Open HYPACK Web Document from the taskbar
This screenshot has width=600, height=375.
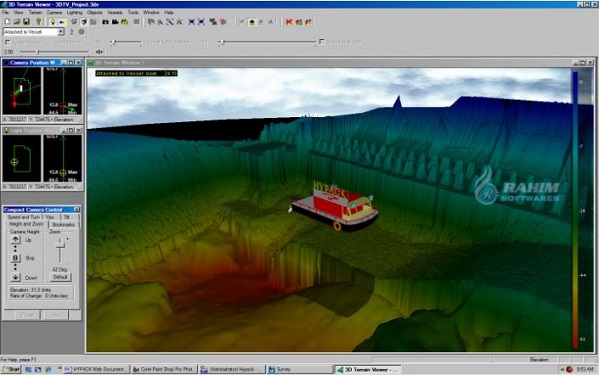[x=96, y=369]
